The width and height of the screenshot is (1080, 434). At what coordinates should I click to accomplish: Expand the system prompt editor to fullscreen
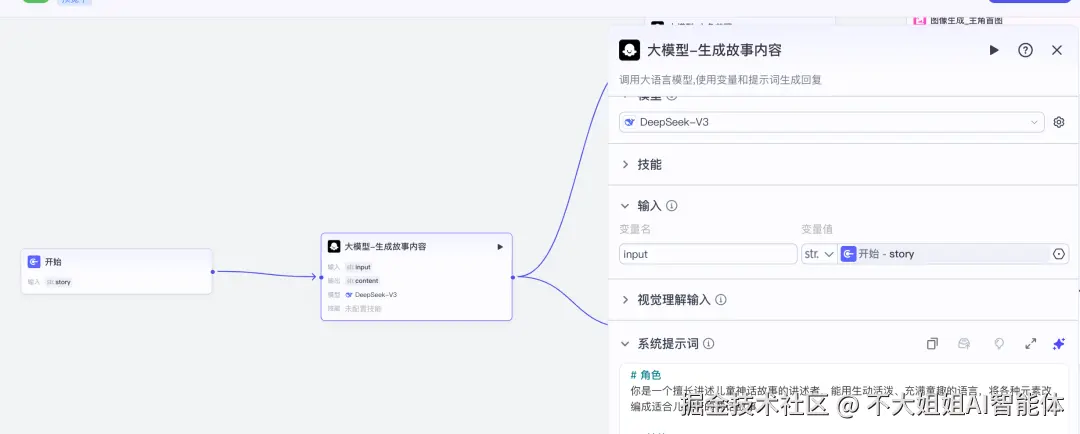1030,344
